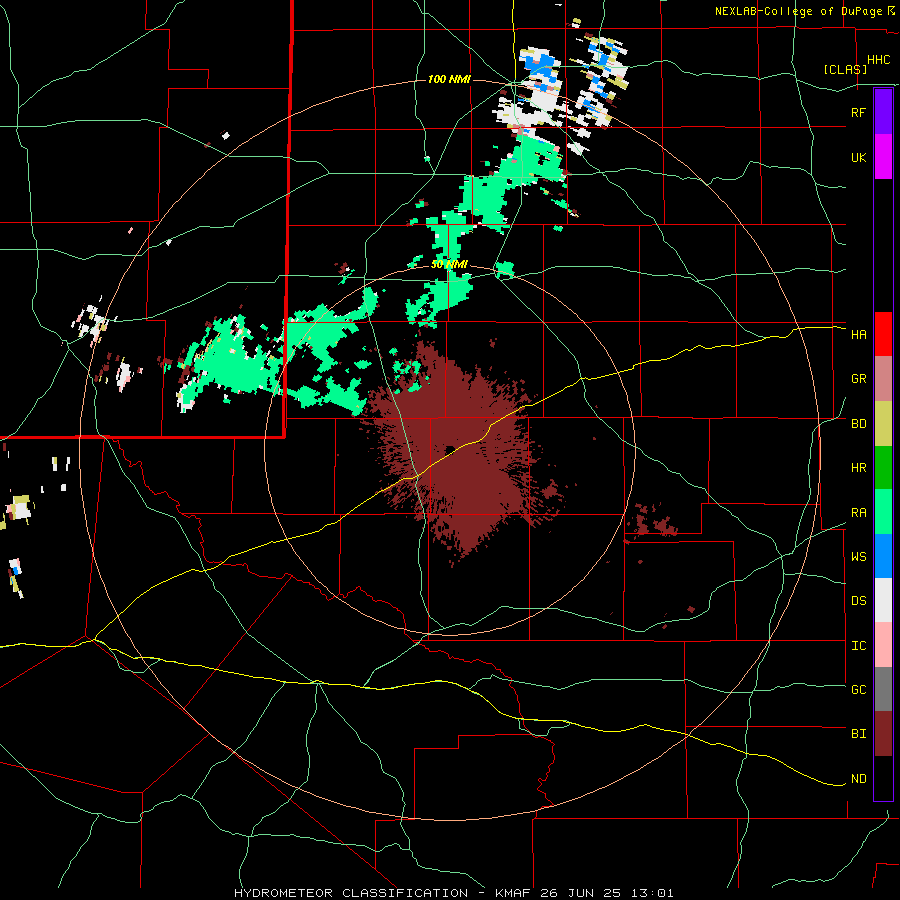Click the UK legend label
This screenshot has height=900, width=900.
pyautogui.click(x=858, y=157)
